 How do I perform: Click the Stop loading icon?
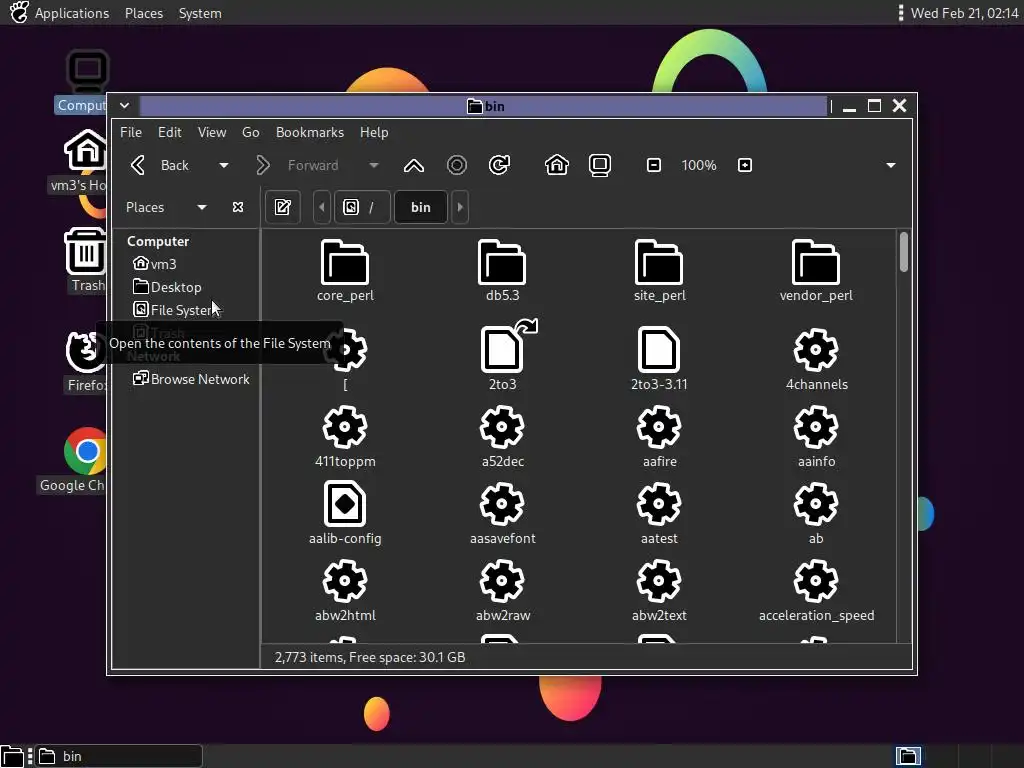point(456,165)
